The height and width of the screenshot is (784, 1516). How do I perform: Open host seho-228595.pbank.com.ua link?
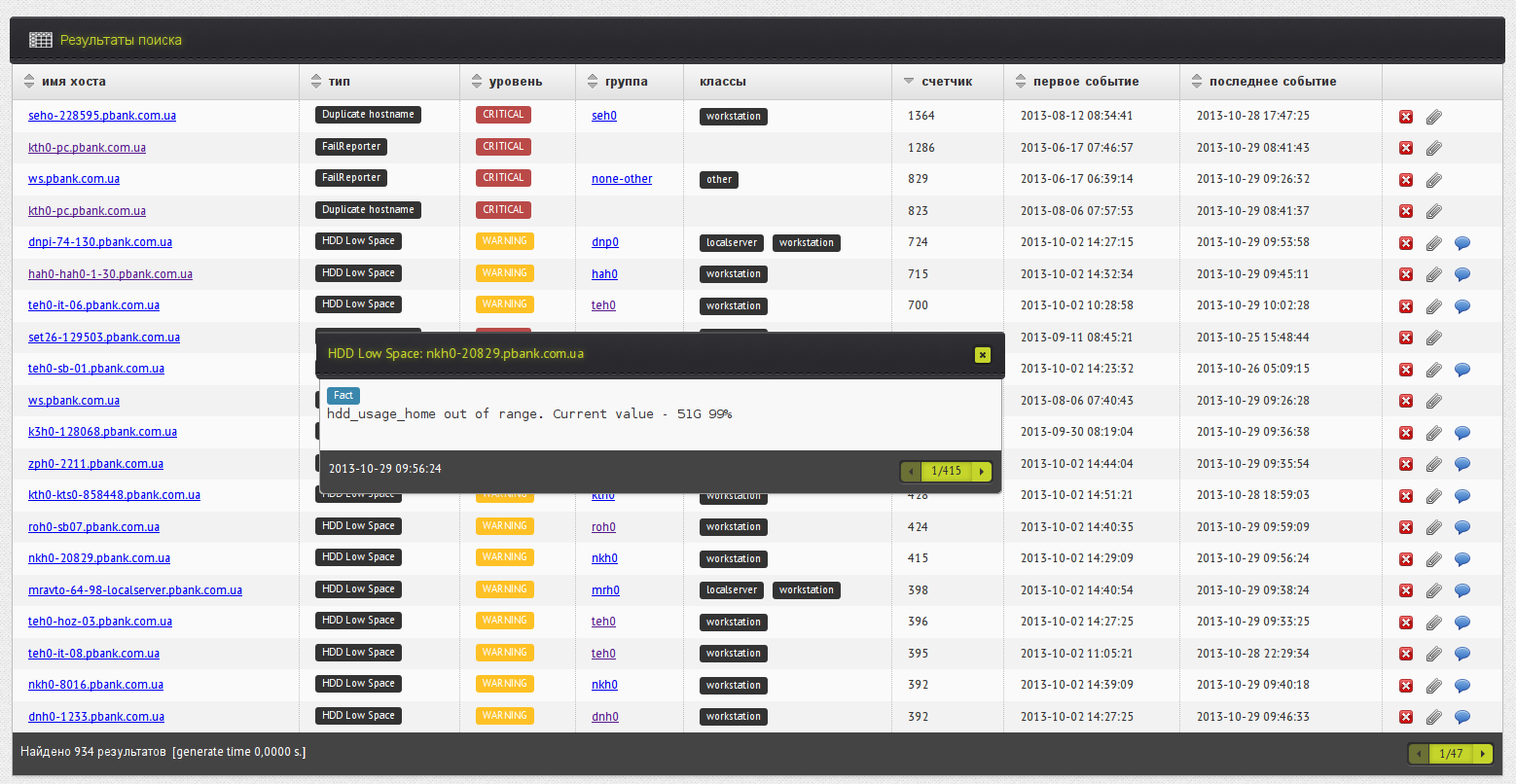[x=102, y=116]
